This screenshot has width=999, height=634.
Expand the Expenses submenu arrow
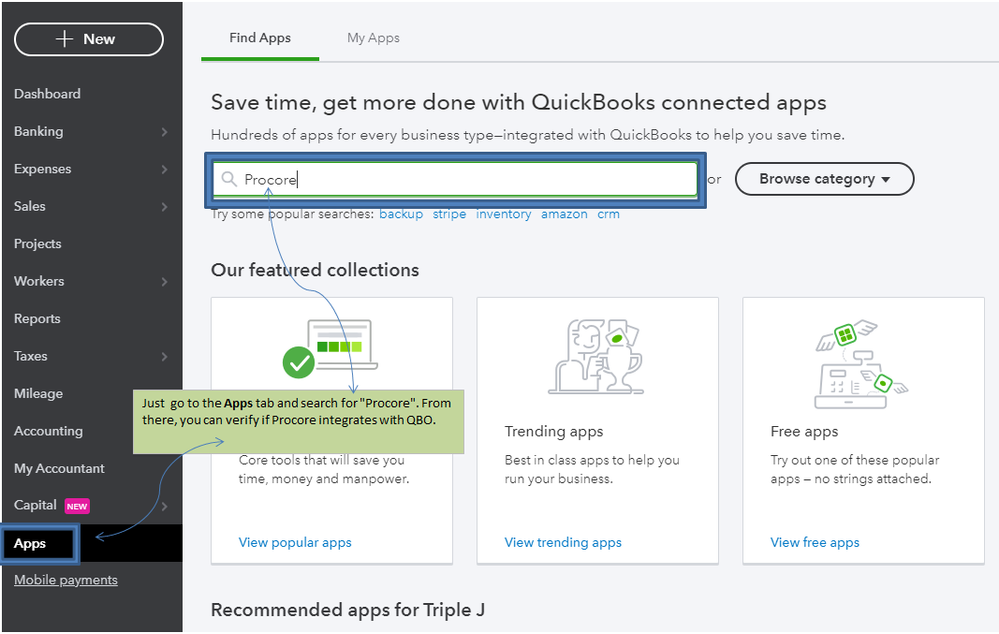pyautogui.click(x=164, y=170)
